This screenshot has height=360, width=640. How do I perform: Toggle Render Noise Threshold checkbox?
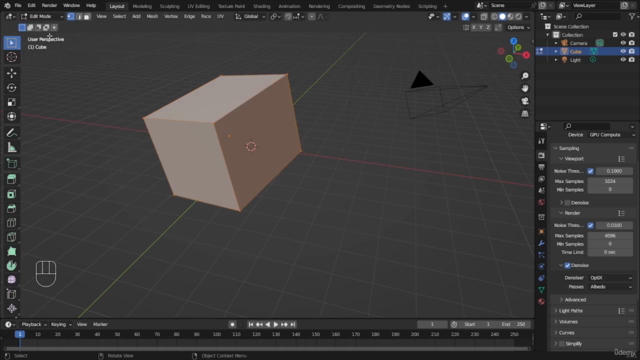590,225
